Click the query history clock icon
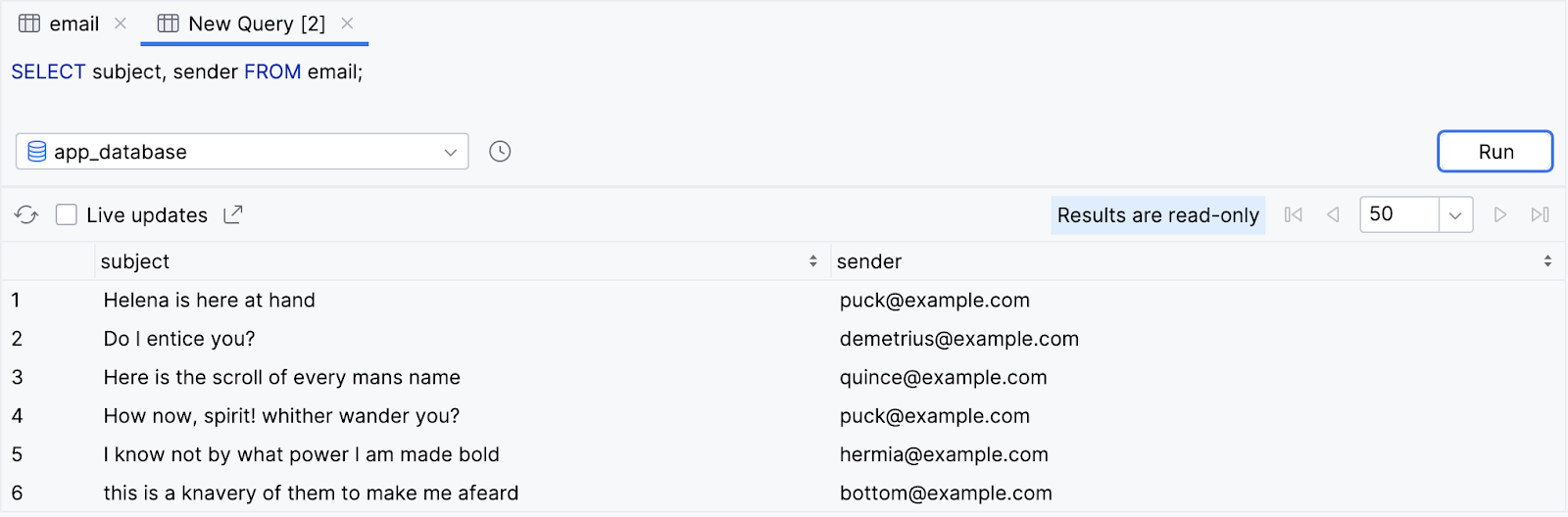The width and height of the screenshot is (1568, 517). pyautogui.click(x=500, y=152)
